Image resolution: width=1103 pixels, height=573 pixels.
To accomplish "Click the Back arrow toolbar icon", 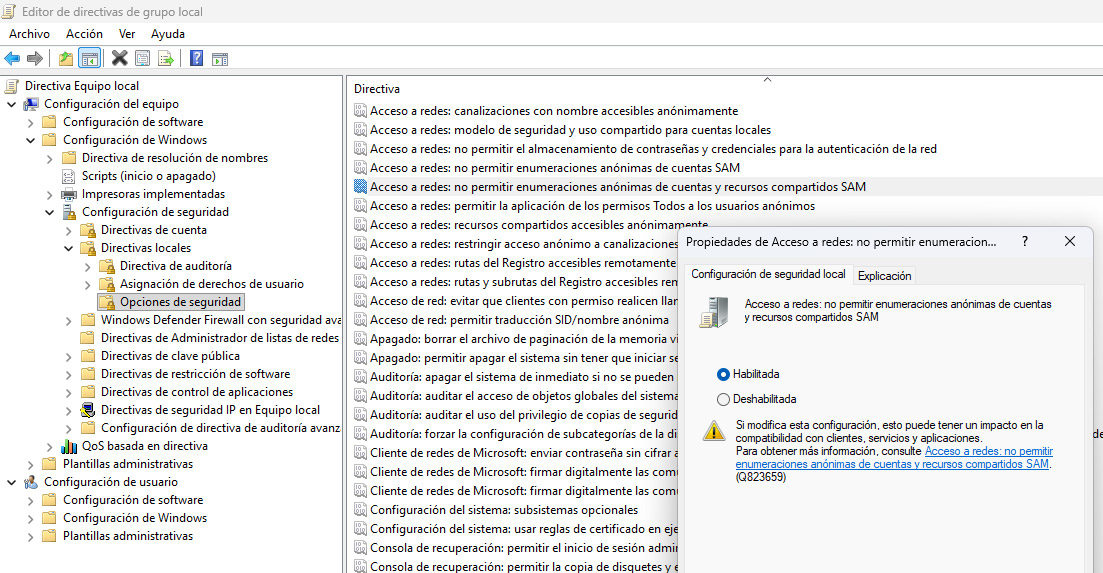I will click(12, 58).
